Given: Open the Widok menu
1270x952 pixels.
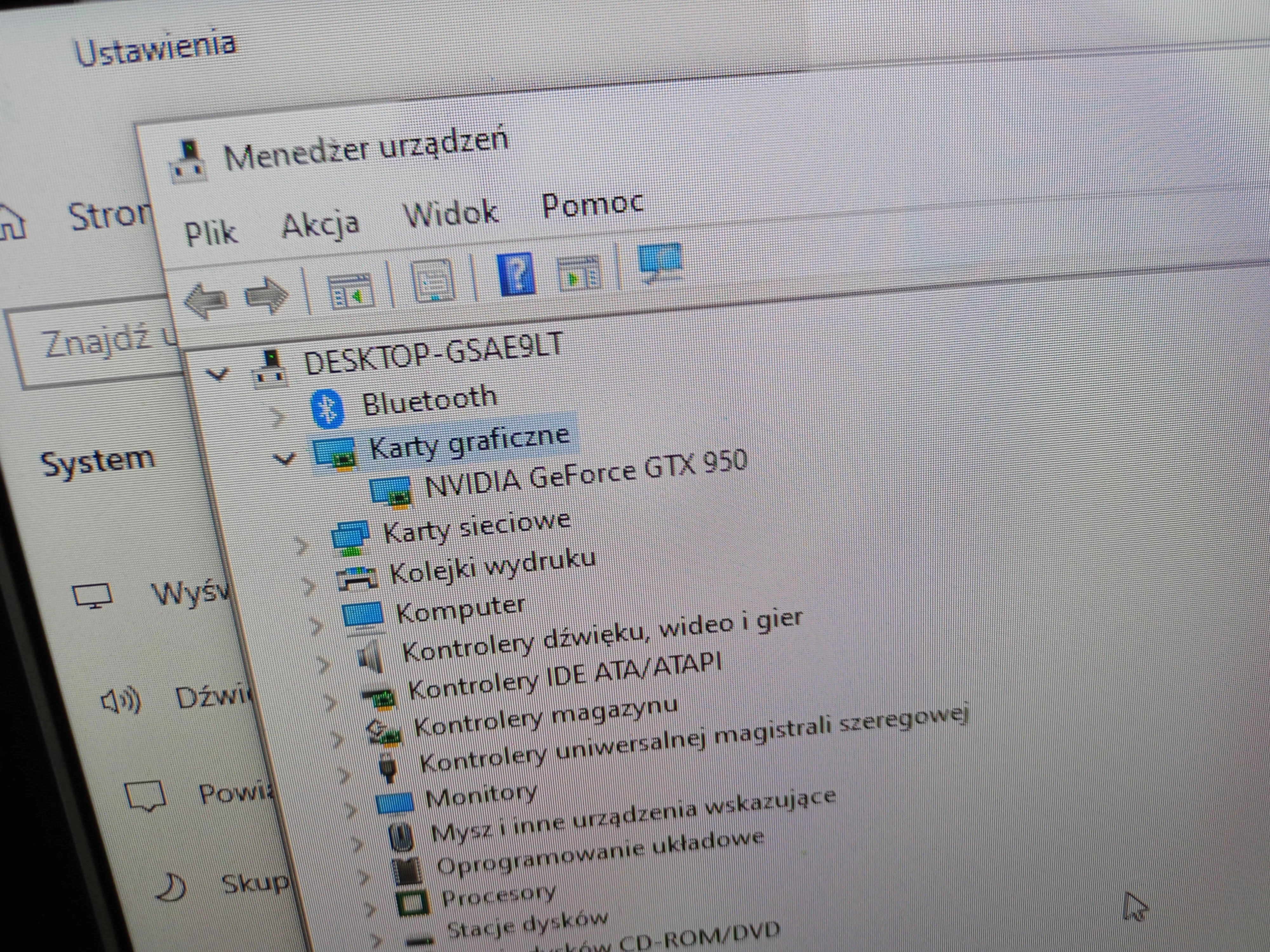Looking at the screenshot, I should (x=451, y=214).
